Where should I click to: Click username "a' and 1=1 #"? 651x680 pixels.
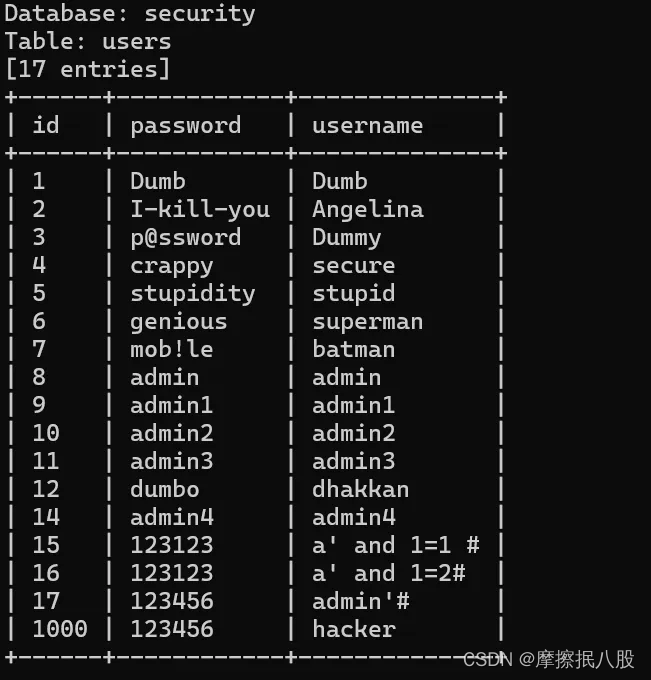click(395, 546)
